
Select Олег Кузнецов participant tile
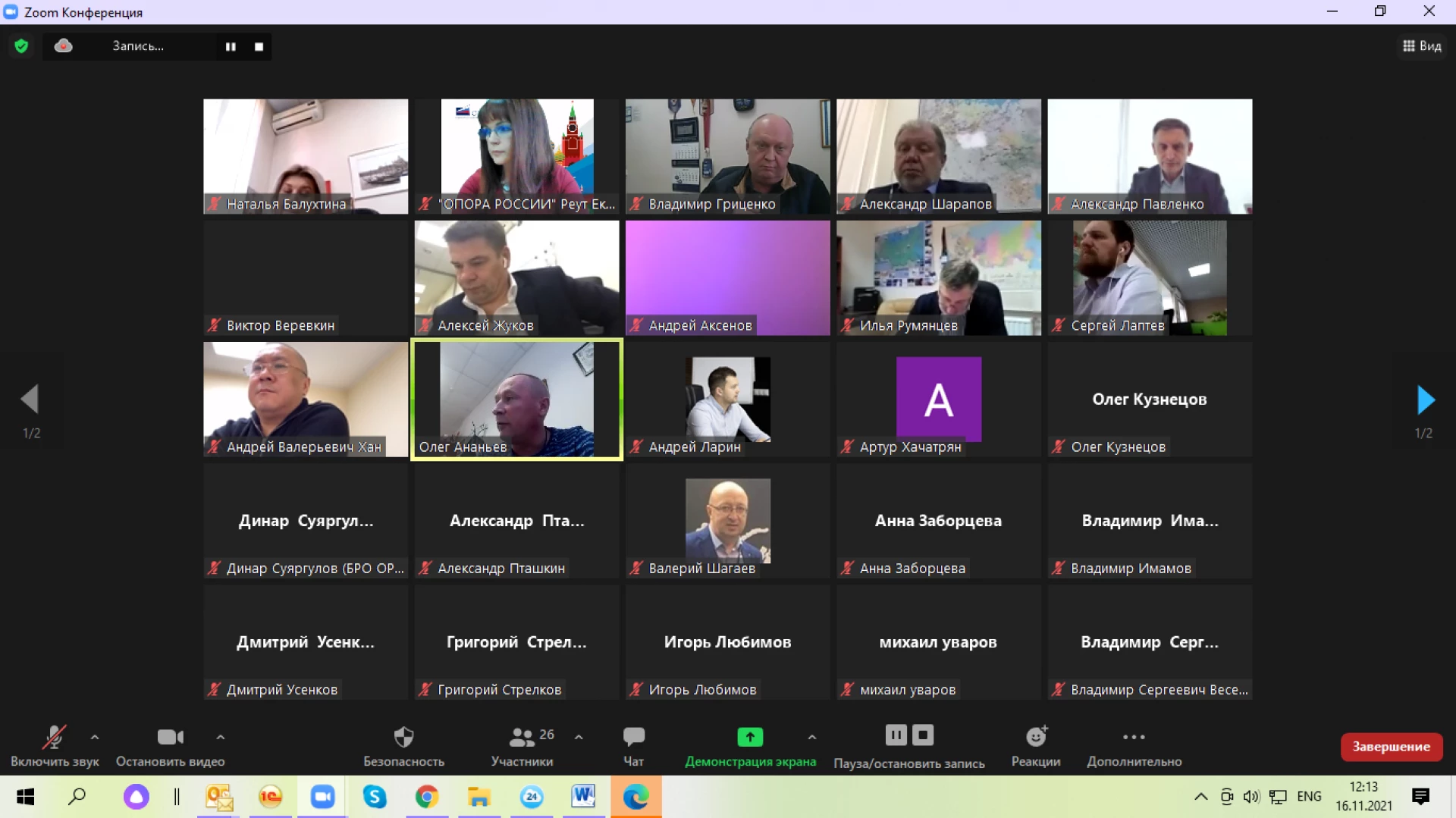click(x=1150, y=399)
